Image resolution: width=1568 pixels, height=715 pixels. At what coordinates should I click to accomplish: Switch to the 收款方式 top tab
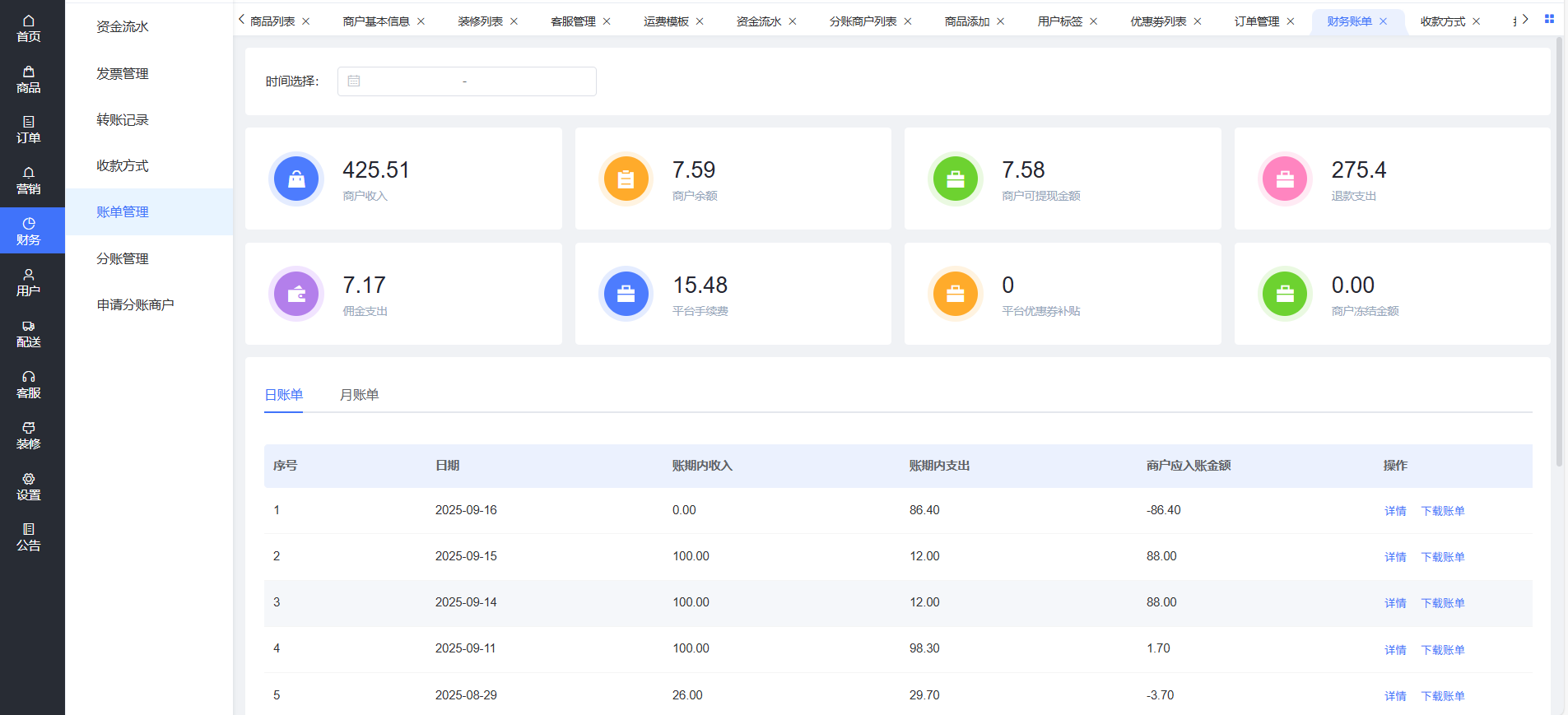click(1443, 21)
